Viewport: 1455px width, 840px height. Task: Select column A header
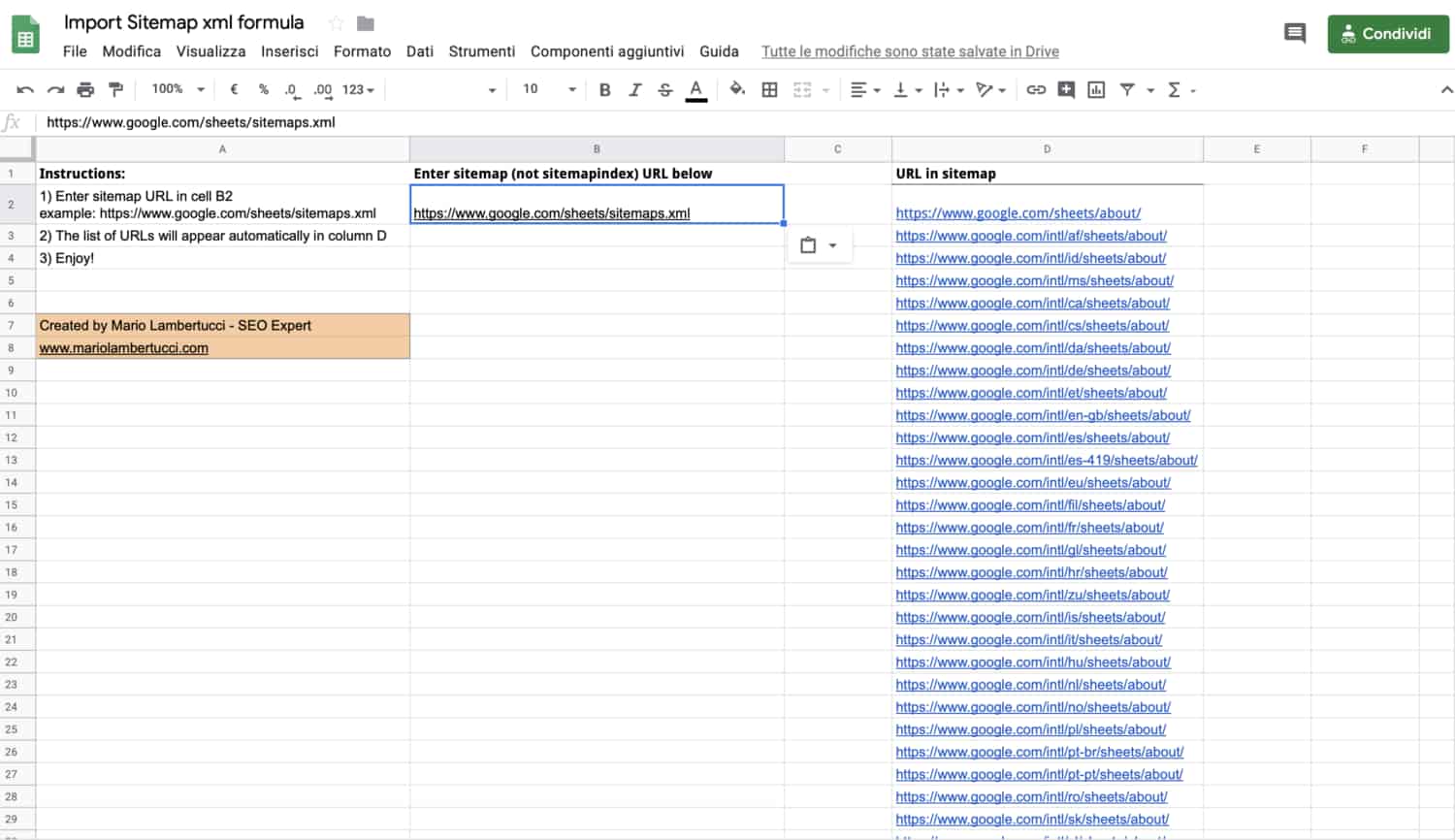pos(222,149)
